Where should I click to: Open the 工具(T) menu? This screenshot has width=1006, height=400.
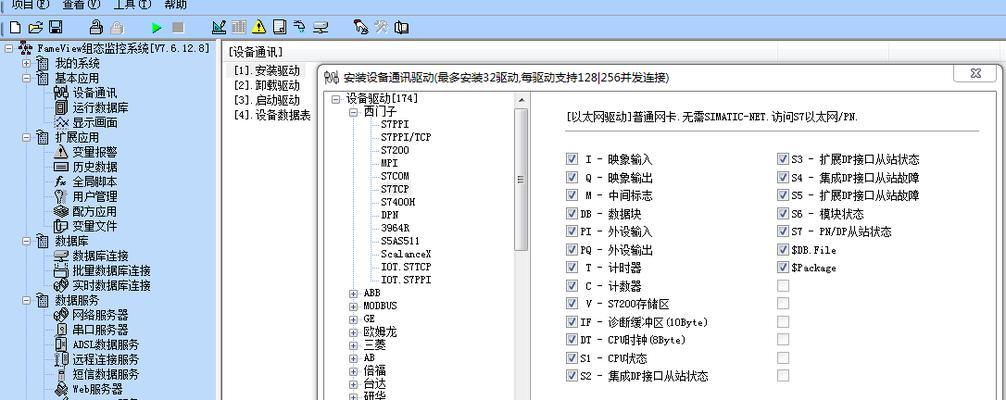click(132, 4)
